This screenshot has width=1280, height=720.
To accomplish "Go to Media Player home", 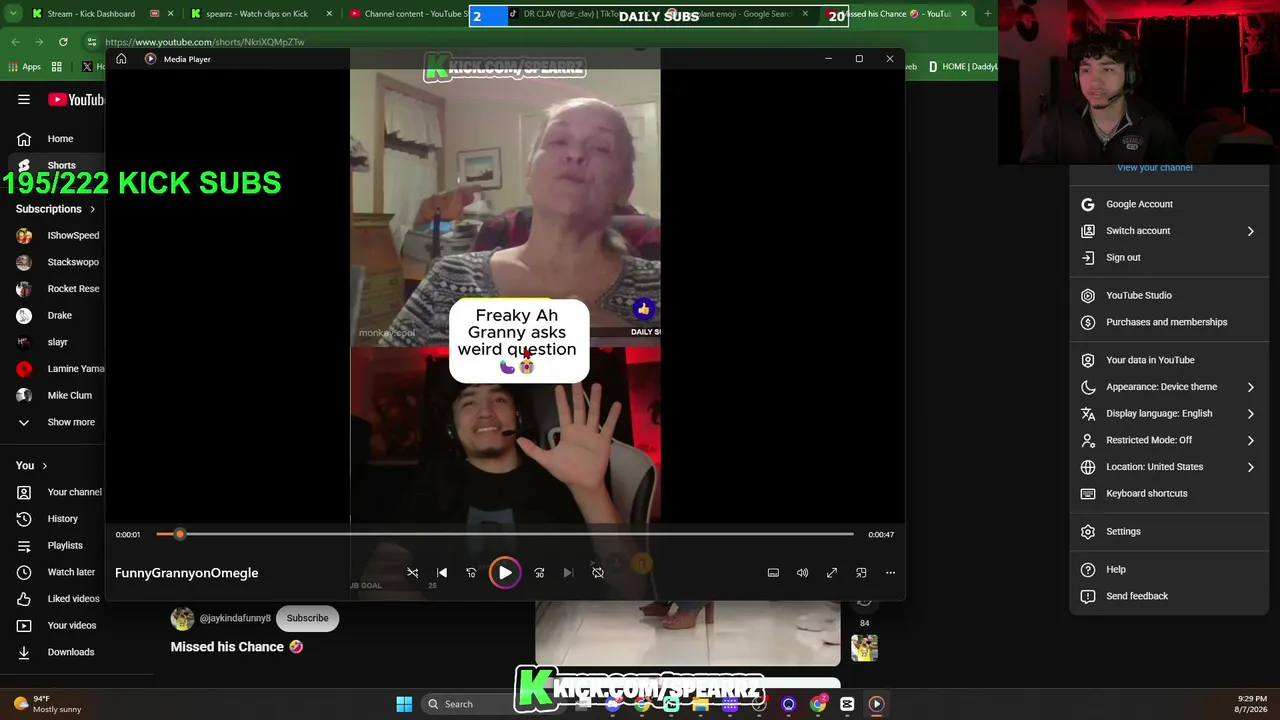I will [x=121, y=59].
